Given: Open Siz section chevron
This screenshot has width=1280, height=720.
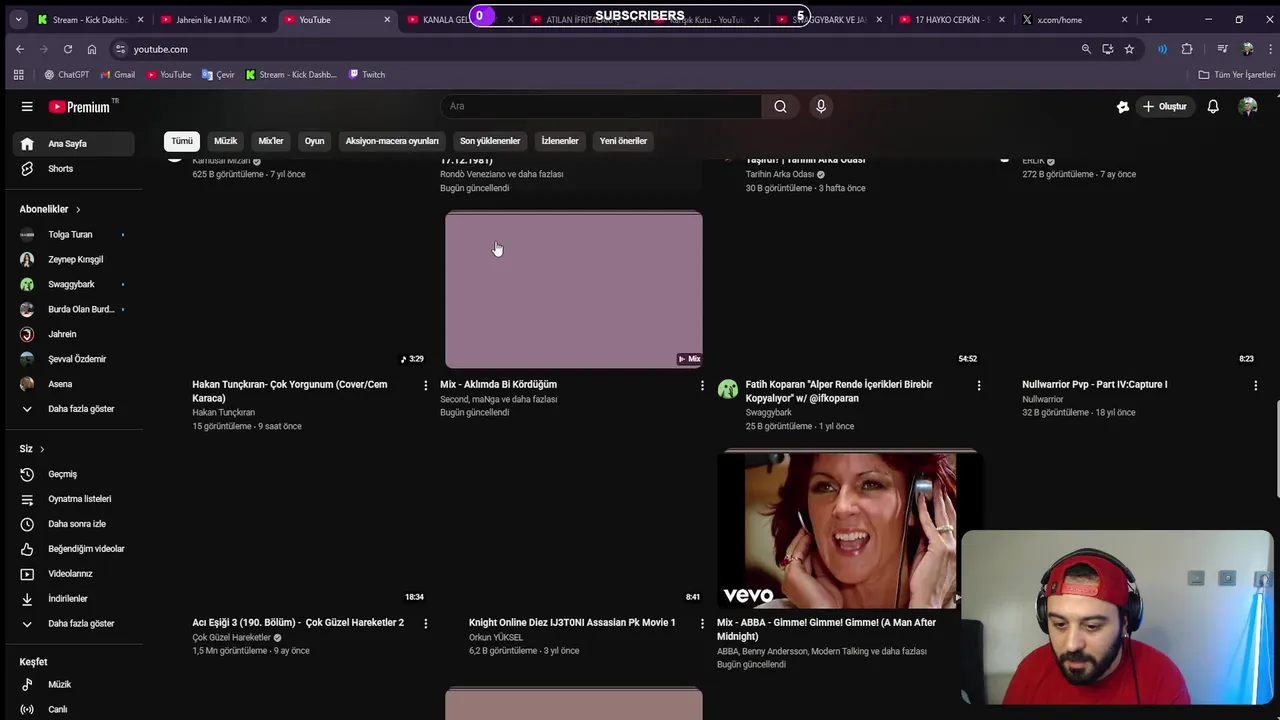Looking at the screenshot, I should click(x=42, y=449).
